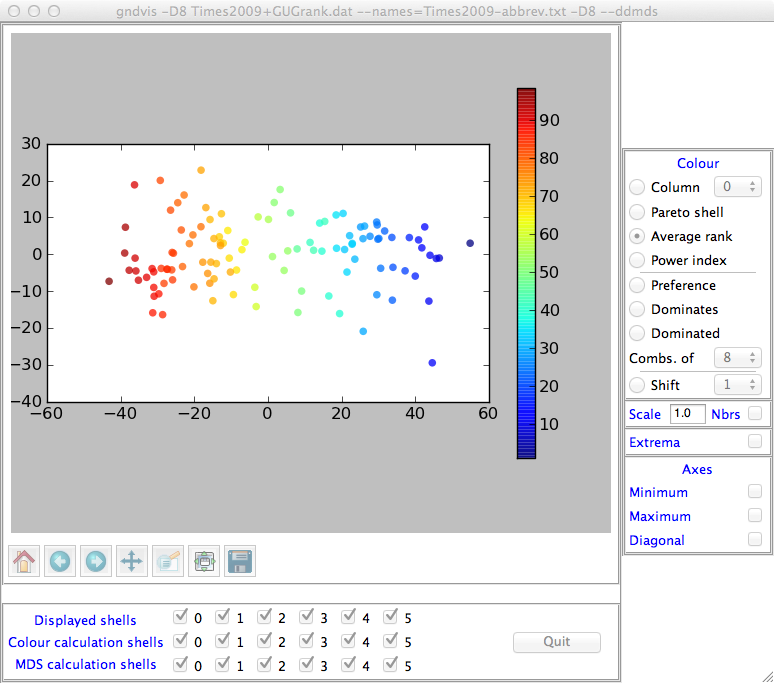The height and width of the screenshot is (683, 774).
Task: Uncheck Colour calculation shells 2
Action: 265,641
